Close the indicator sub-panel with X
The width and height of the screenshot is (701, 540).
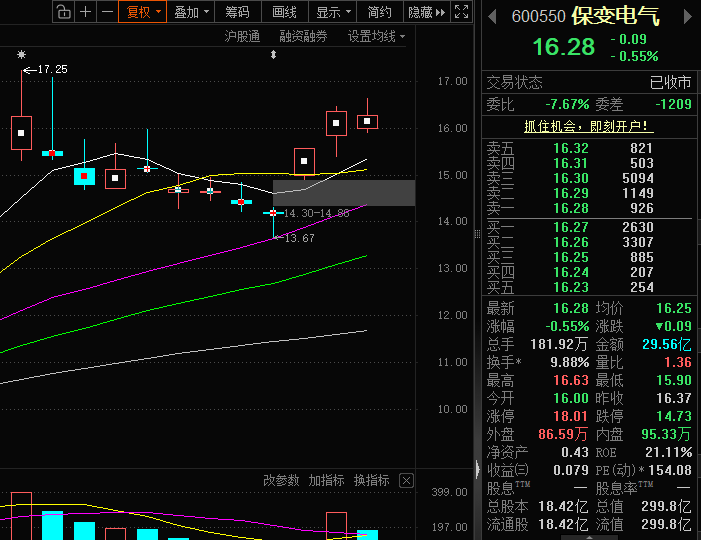[406, 481]
